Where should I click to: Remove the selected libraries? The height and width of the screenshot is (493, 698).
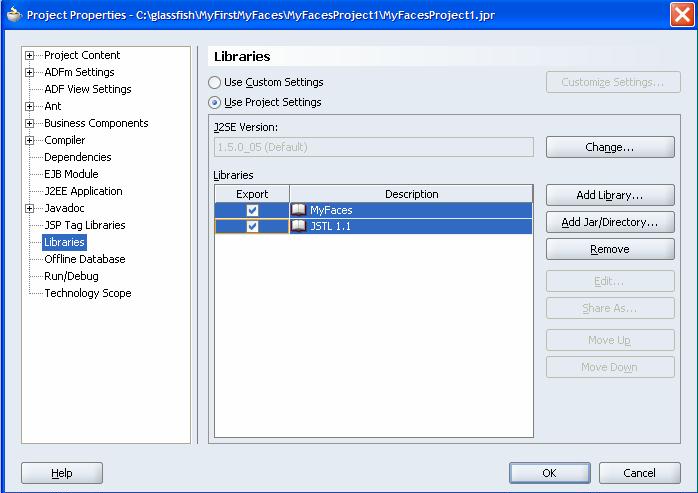[x=610, y=249]
